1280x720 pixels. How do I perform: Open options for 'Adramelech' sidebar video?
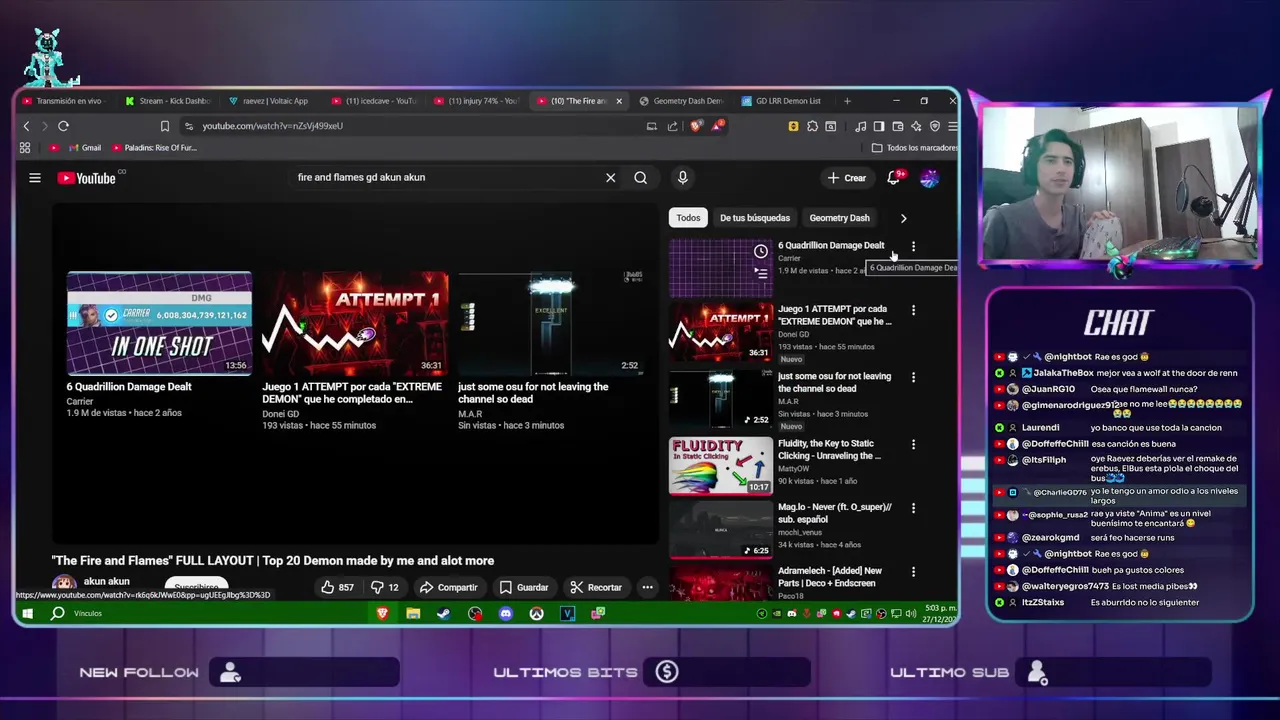pyautogui.click(x=913, y=572)
